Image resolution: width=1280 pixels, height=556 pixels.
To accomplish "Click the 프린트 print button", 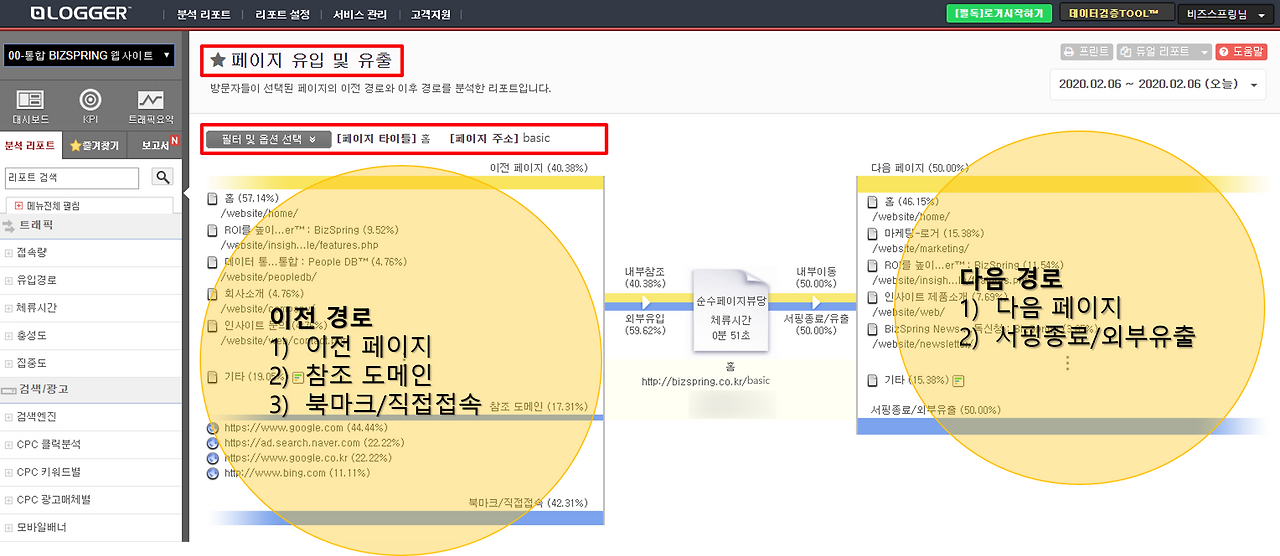I will point(1086,52).
